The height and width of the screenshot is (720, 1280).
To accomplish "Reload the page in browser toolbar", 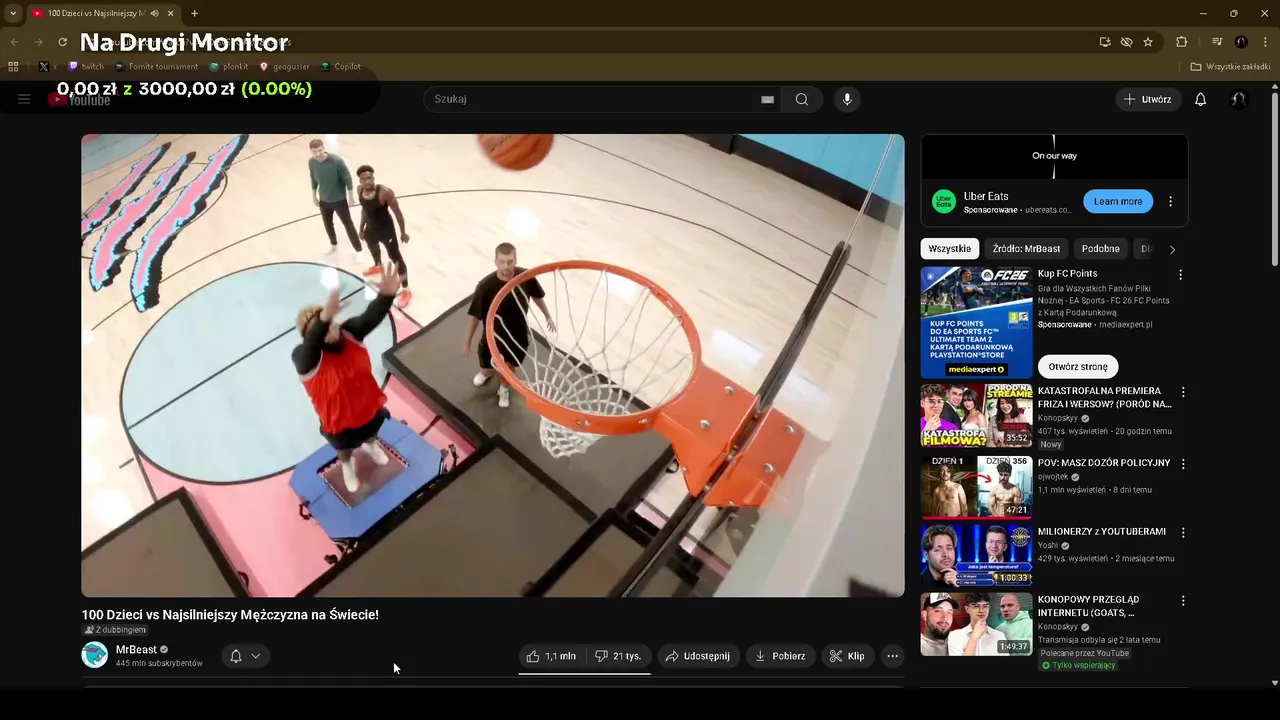I will (x=62, y=42).
